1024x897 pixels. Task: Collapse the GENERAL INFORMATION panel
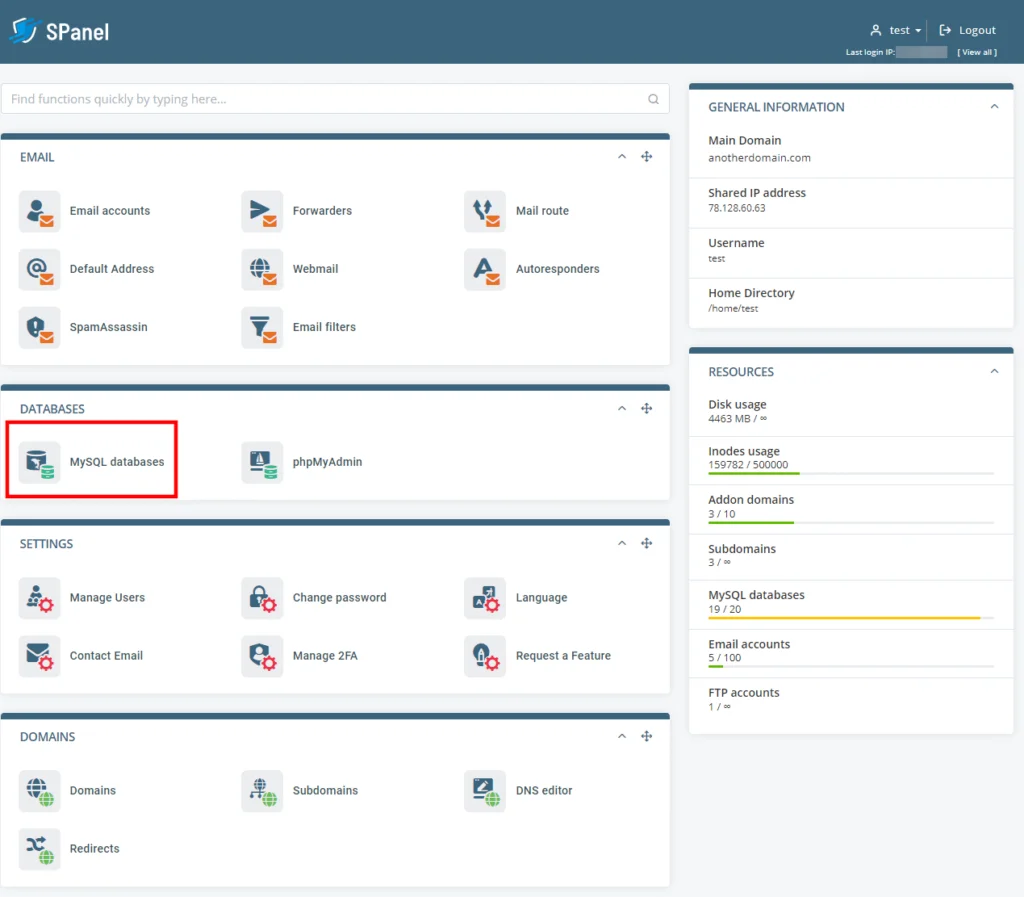click(994, 105)
